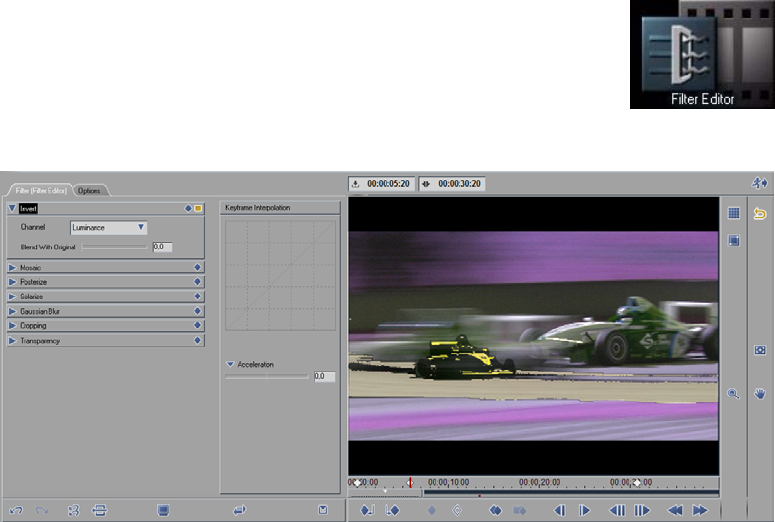Switch to the Options tab
Screen dimensions: 775x522
(89, 190)
